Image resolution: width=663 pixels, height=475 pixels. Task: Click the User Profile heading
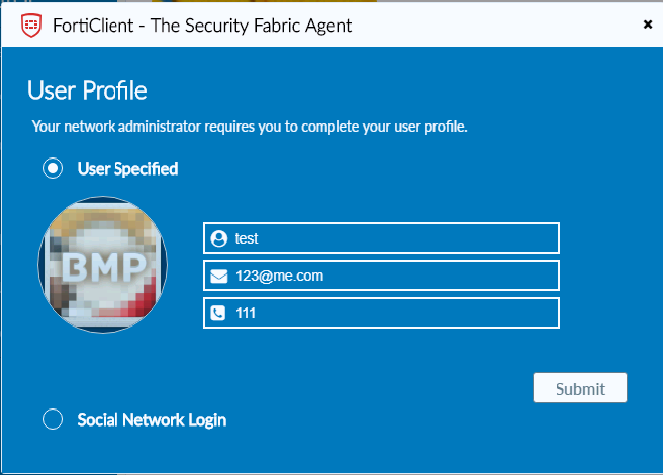click(87, 91)
